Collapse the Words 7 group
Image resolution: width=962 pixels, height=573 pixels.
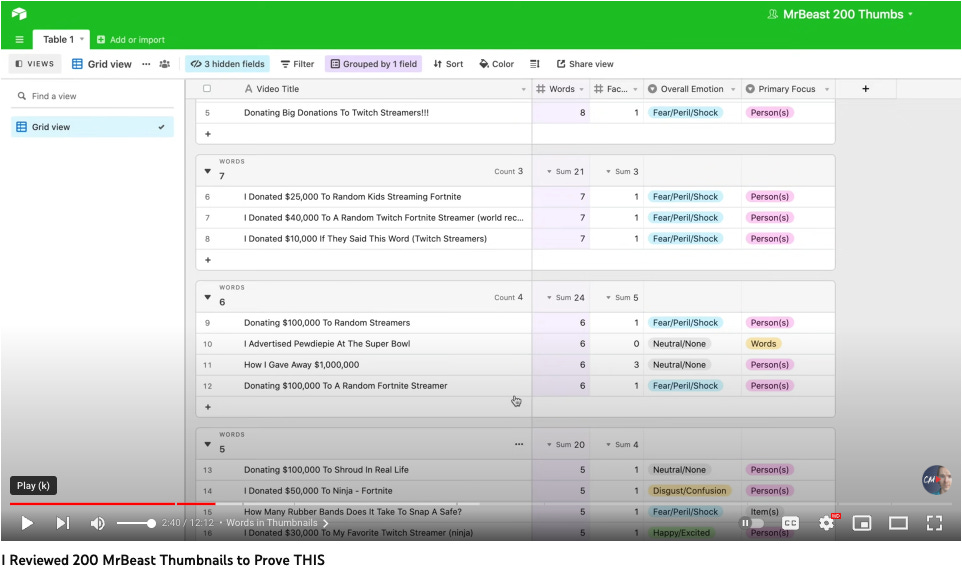(x=207, y=172)
